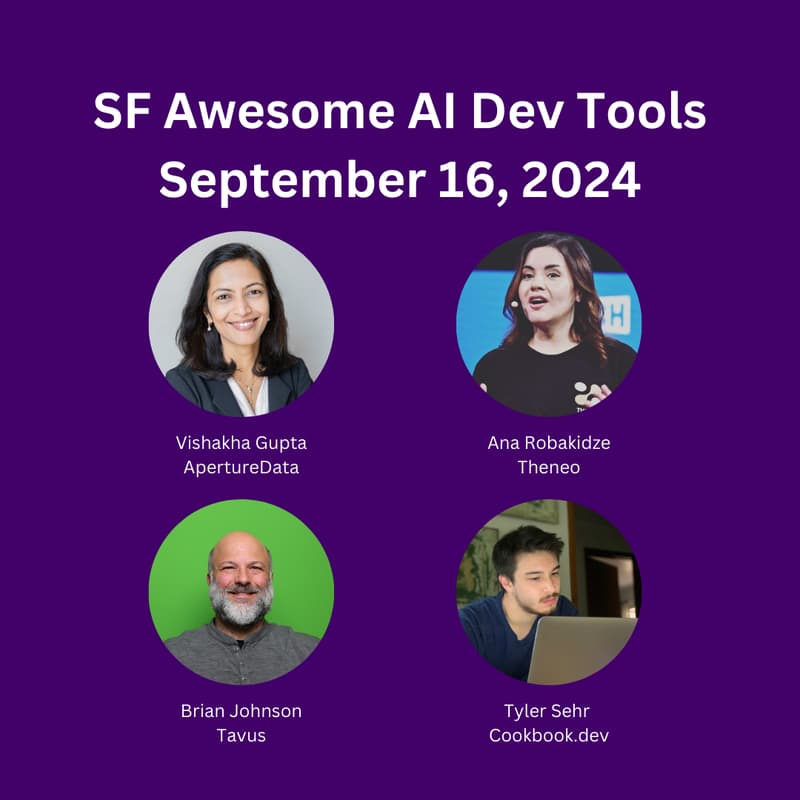Open Vishakha Gupta's circular profile photo
800x800 pixels.
pos(241,324)
